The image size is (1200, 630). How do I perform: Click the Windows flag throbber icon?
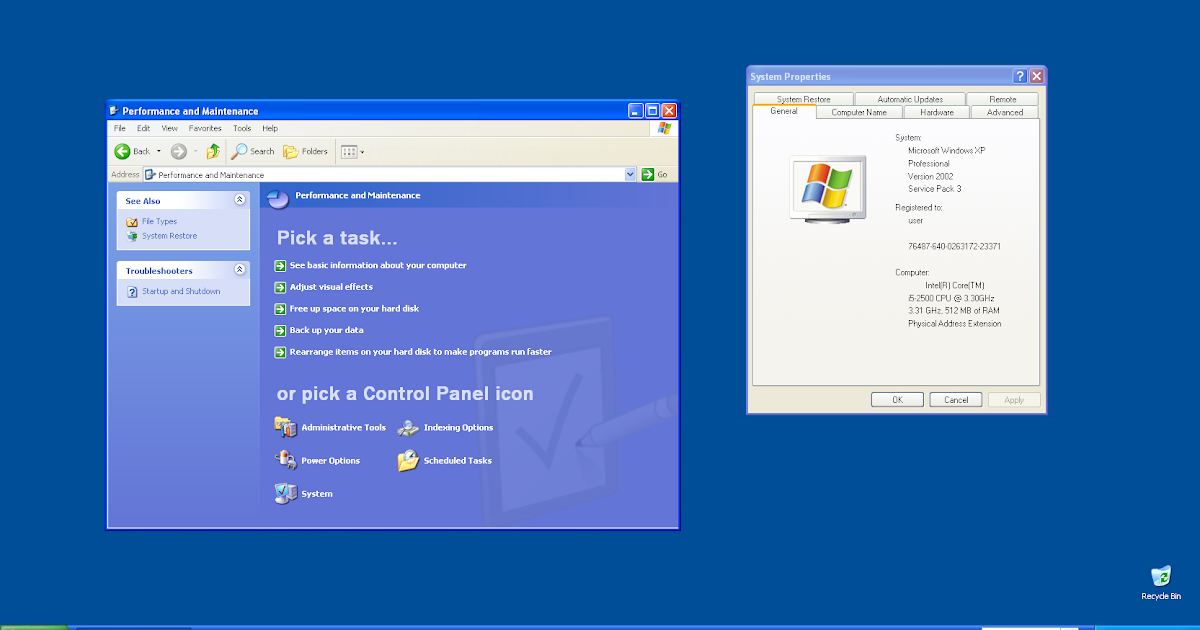coord(665,128)
